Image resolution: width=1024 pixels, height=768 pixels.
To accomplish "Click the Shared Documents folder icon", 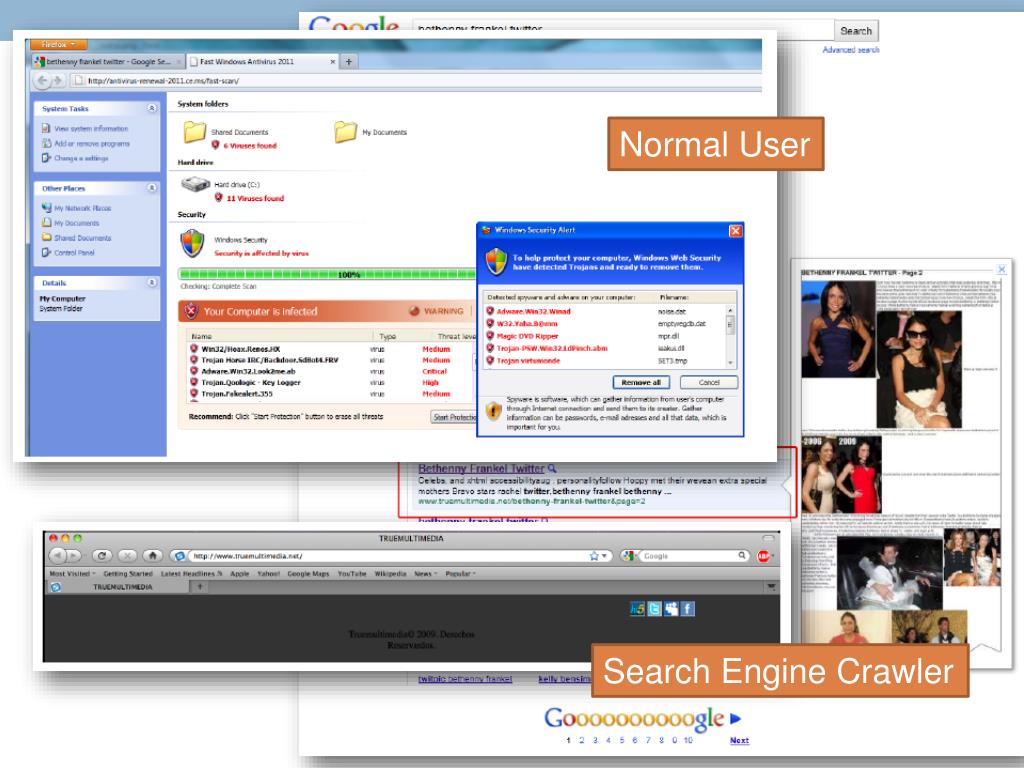I will [195, 132].
